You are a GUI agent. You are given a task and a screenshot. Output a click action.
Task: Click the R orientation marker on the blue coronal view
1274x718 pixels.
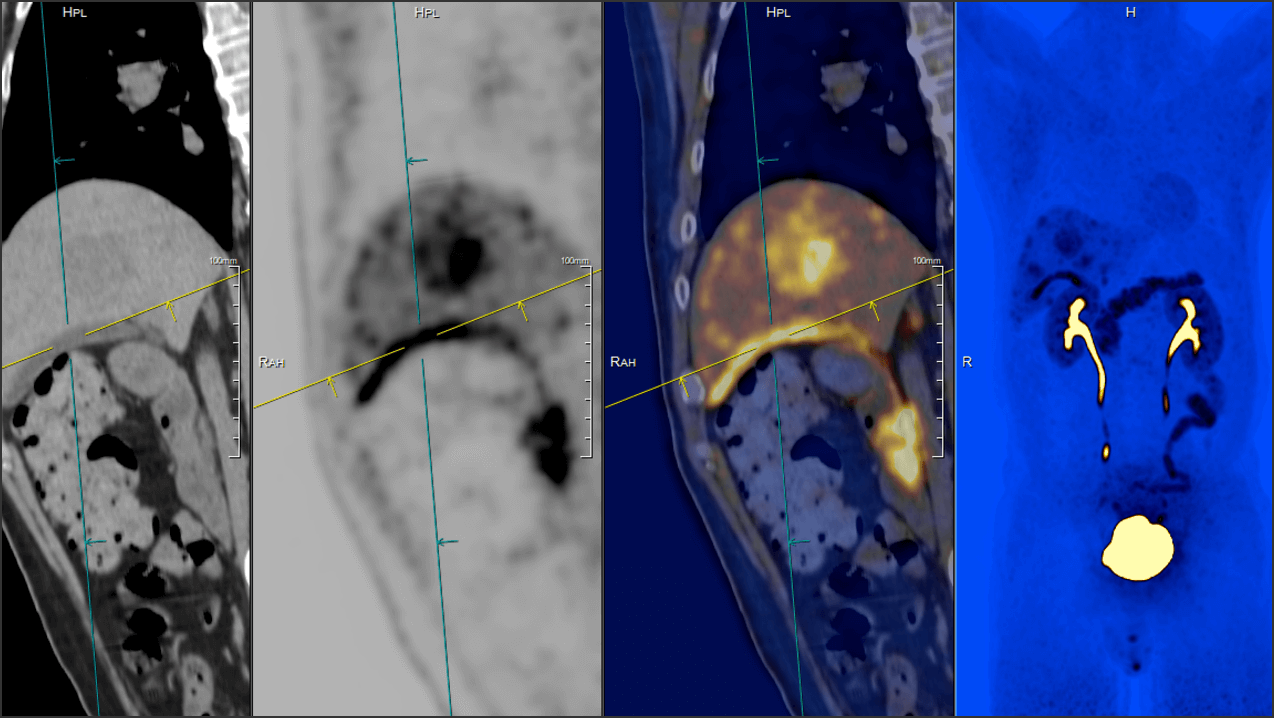click(x=965, y=362)
